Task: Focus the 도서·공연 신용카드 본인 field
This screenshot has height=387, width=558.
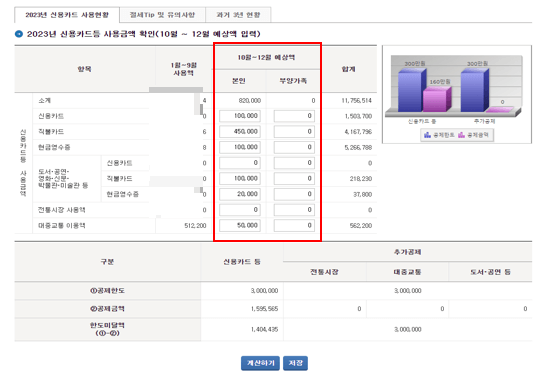Action: [240, 163]
